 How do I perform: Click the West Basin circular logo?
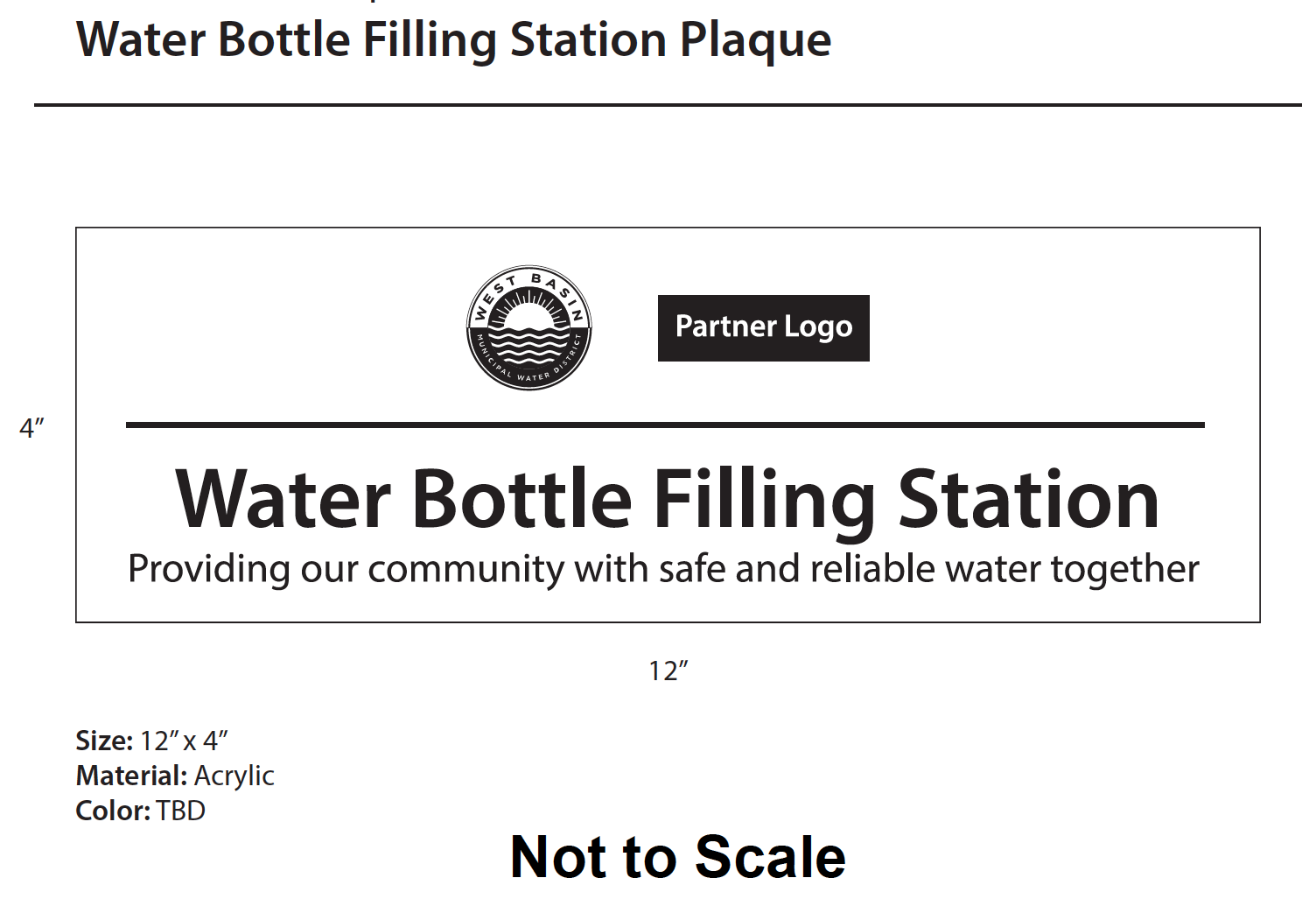[528, 328]
